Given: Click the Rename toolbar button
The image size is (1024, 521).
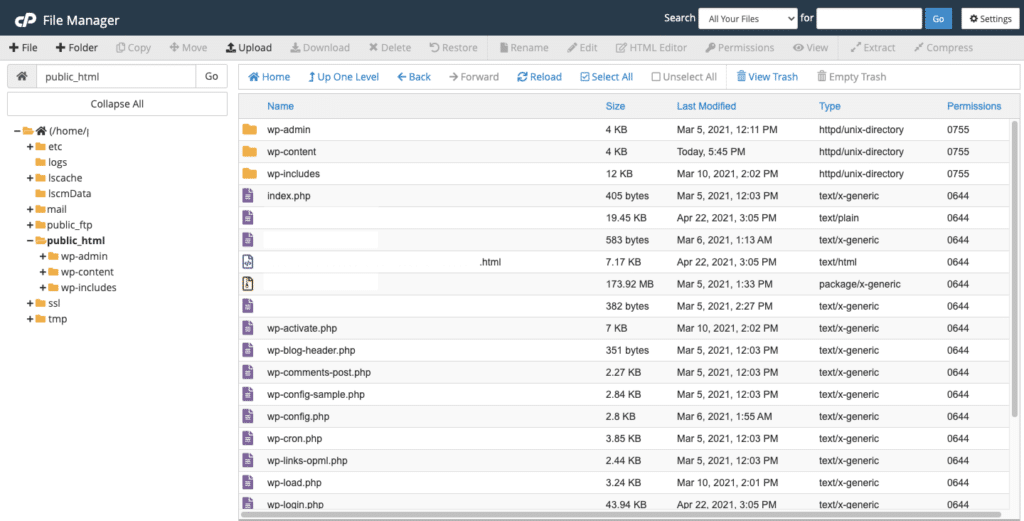Looking at the screenshot, I should [524, 48].
